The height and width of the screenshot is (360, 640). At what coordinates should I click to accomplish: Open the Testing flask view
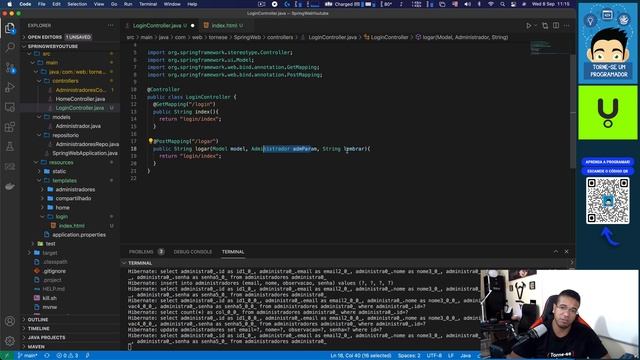pyautogui.click(x=10, y=147)
